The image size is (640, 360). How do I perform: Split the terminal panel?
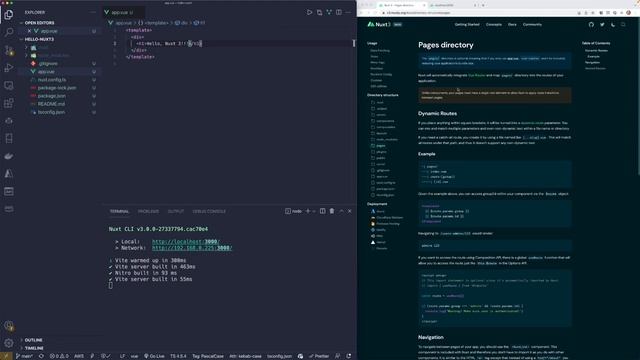tap(322, 211)
